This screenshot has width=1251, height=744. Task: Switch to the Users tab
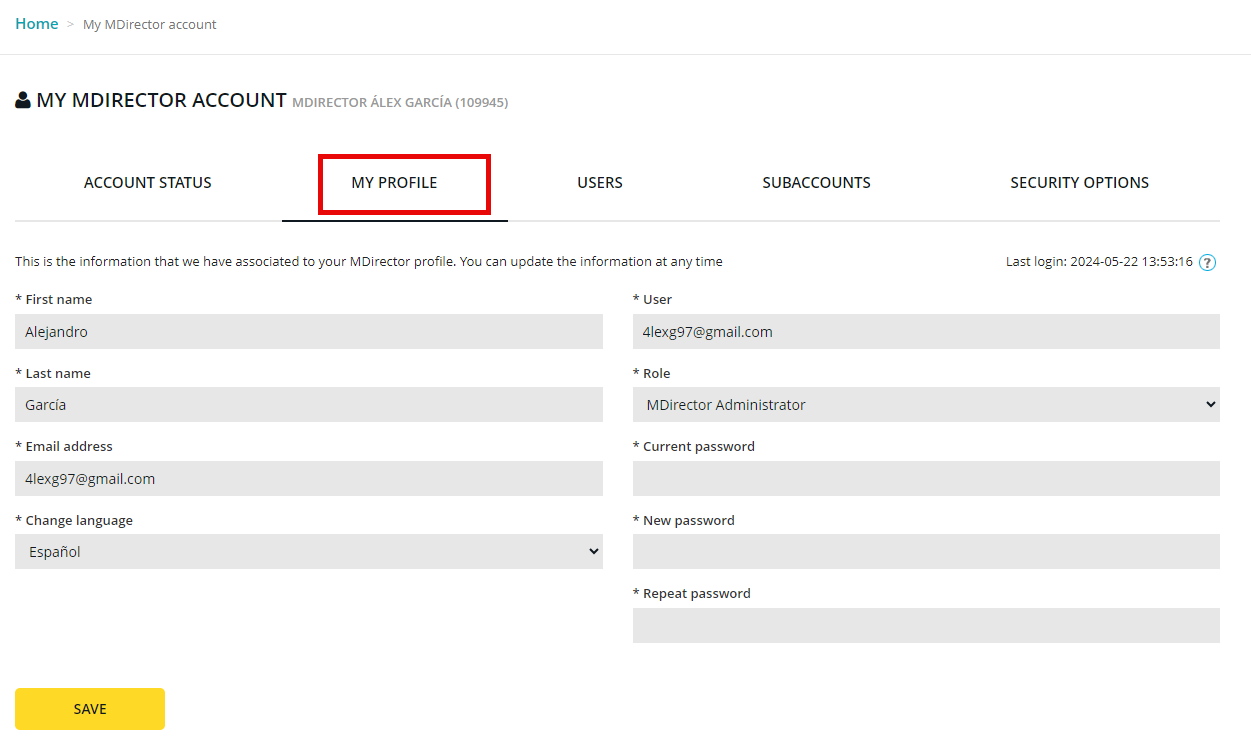[x=600, y=183]
